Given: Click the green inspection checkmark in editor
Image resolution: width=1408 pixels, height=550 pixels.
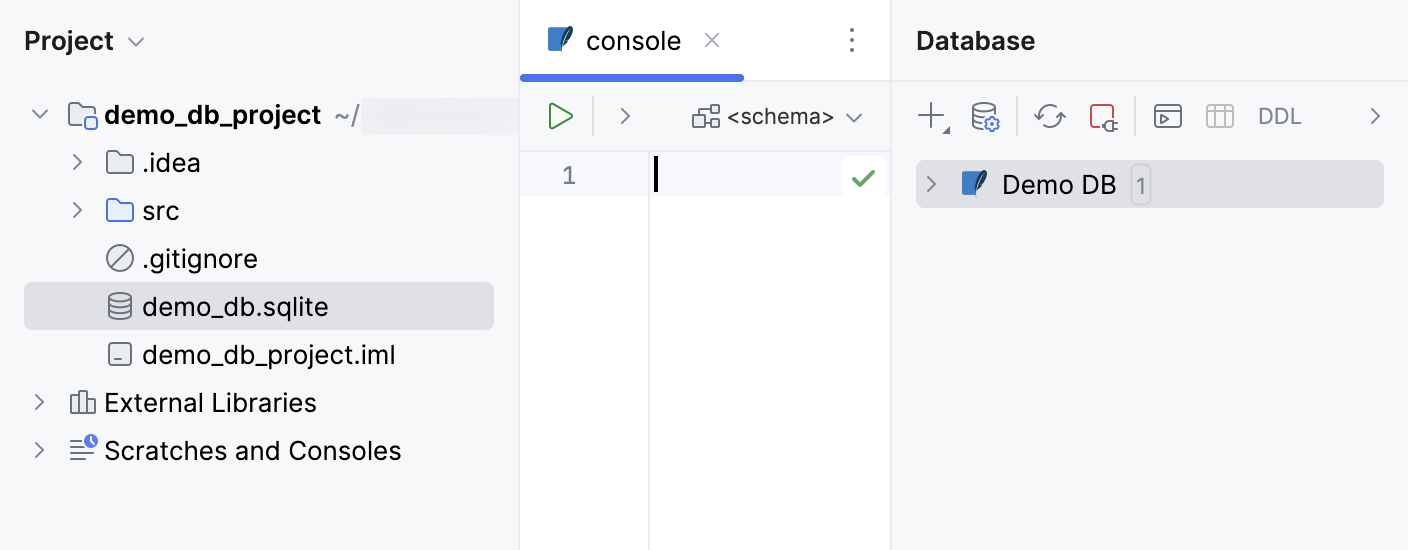Looking at the screenshot, I should point(863,178).
